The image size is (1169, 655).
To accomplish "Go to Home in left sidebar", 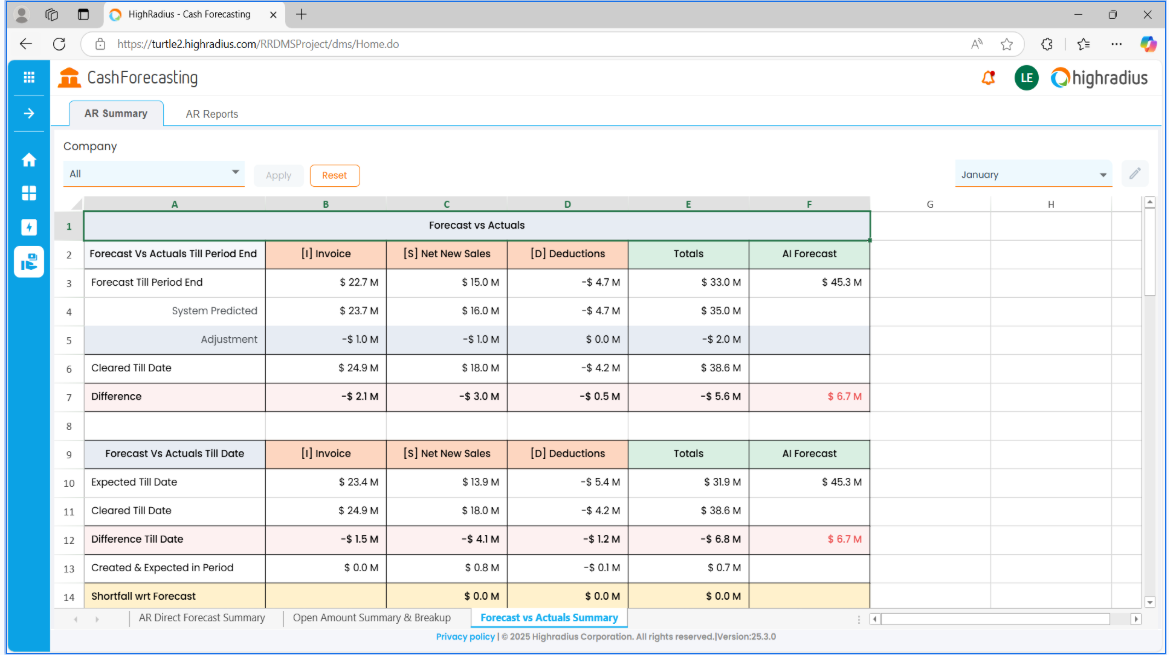I will tap(29, 160).
